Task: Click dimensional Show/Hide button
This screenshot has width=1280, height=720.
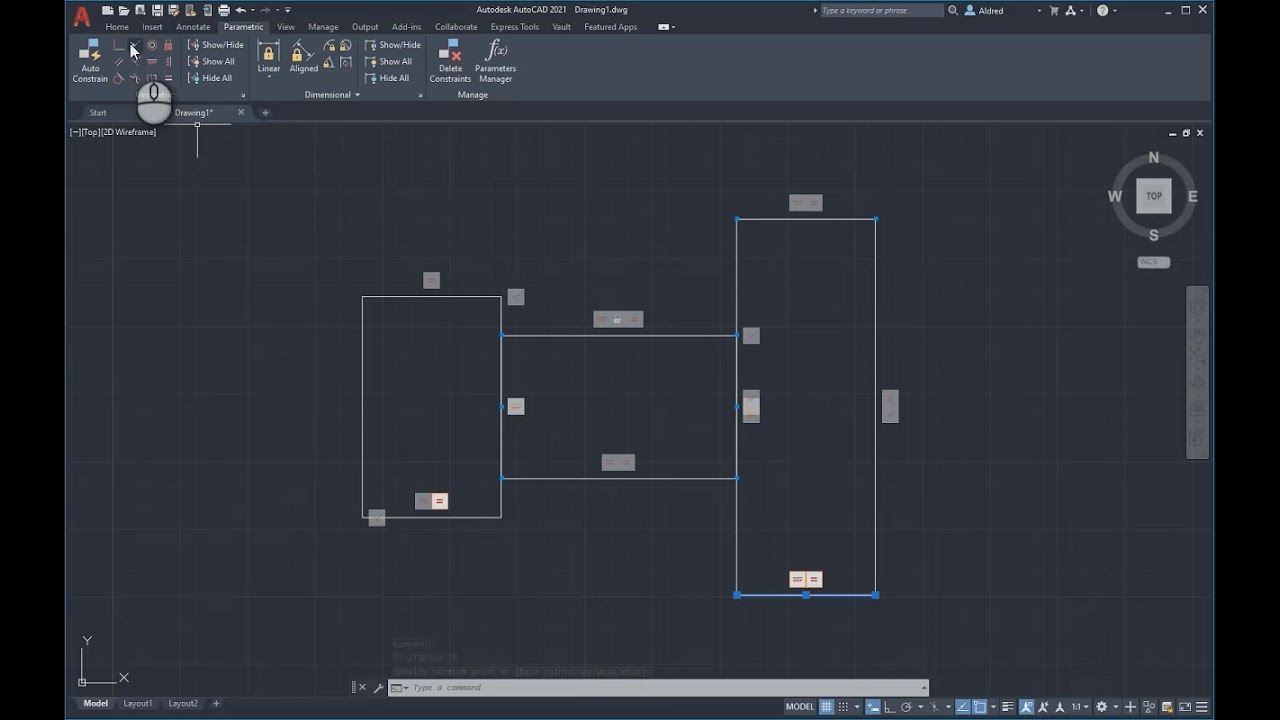Action: point(392,45)
